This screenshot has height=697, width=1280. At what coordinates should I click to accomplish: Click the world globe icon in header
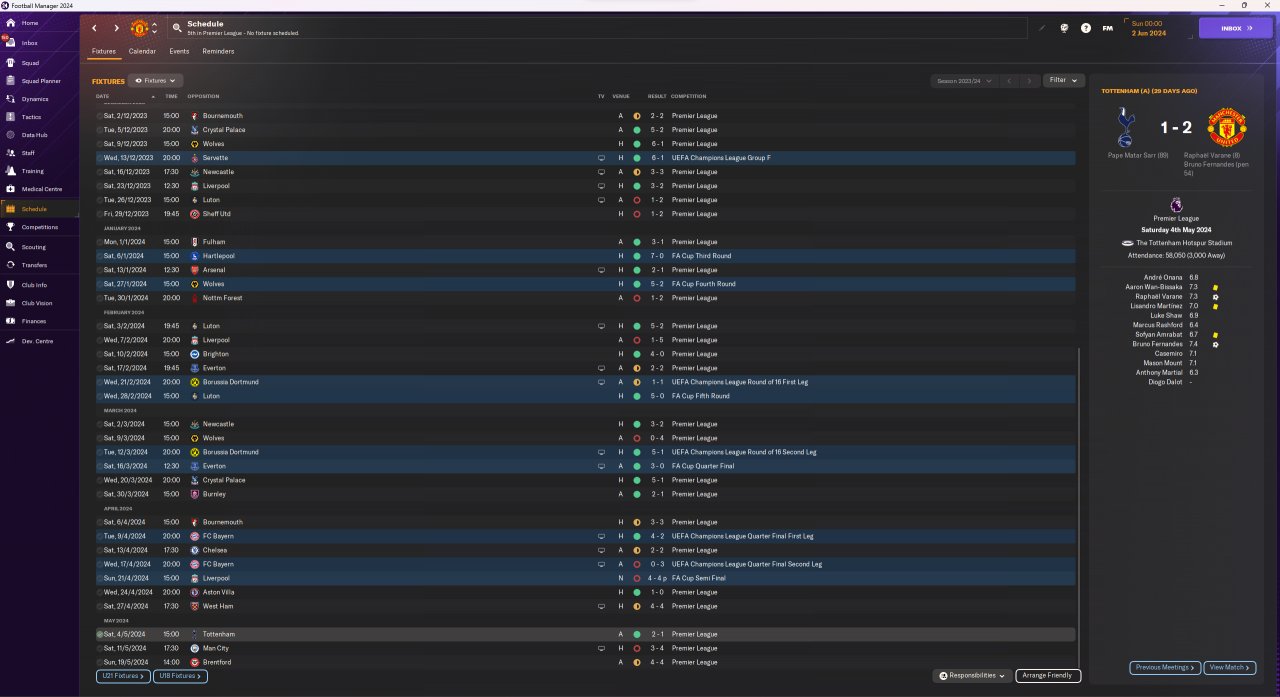(1064, 28)
